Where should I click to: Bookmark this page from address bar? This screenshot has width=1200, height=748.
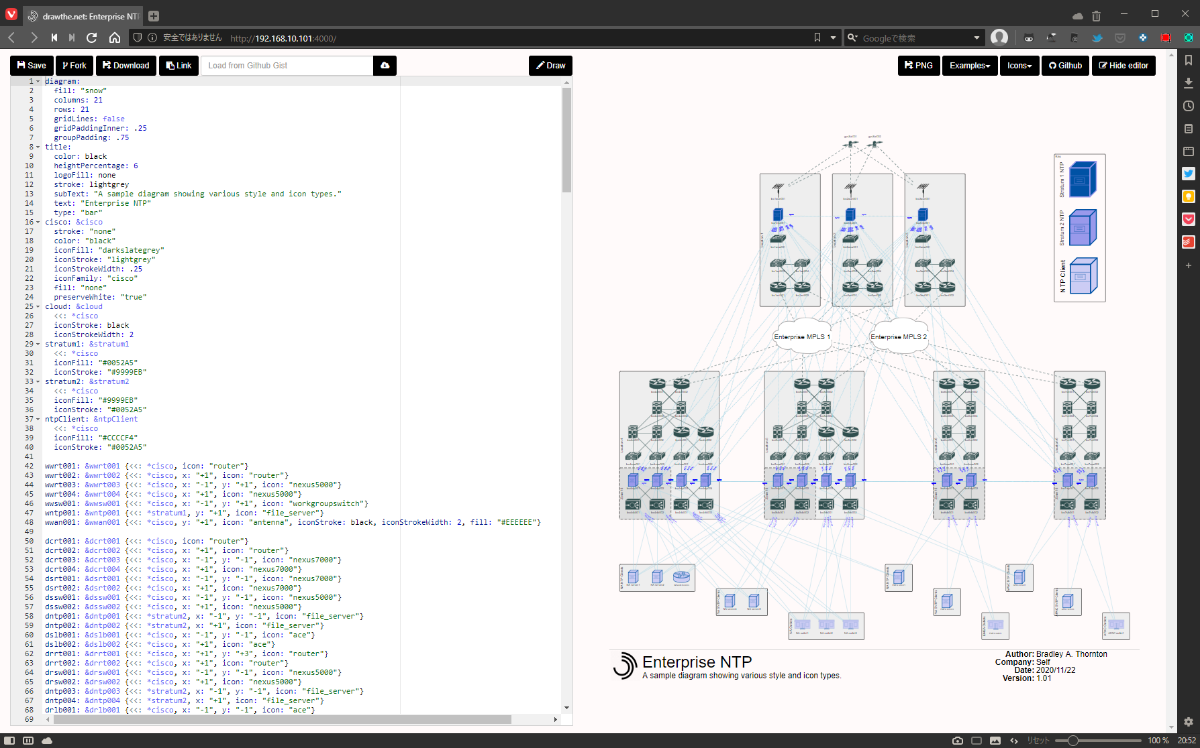click(x=817, y=37)
